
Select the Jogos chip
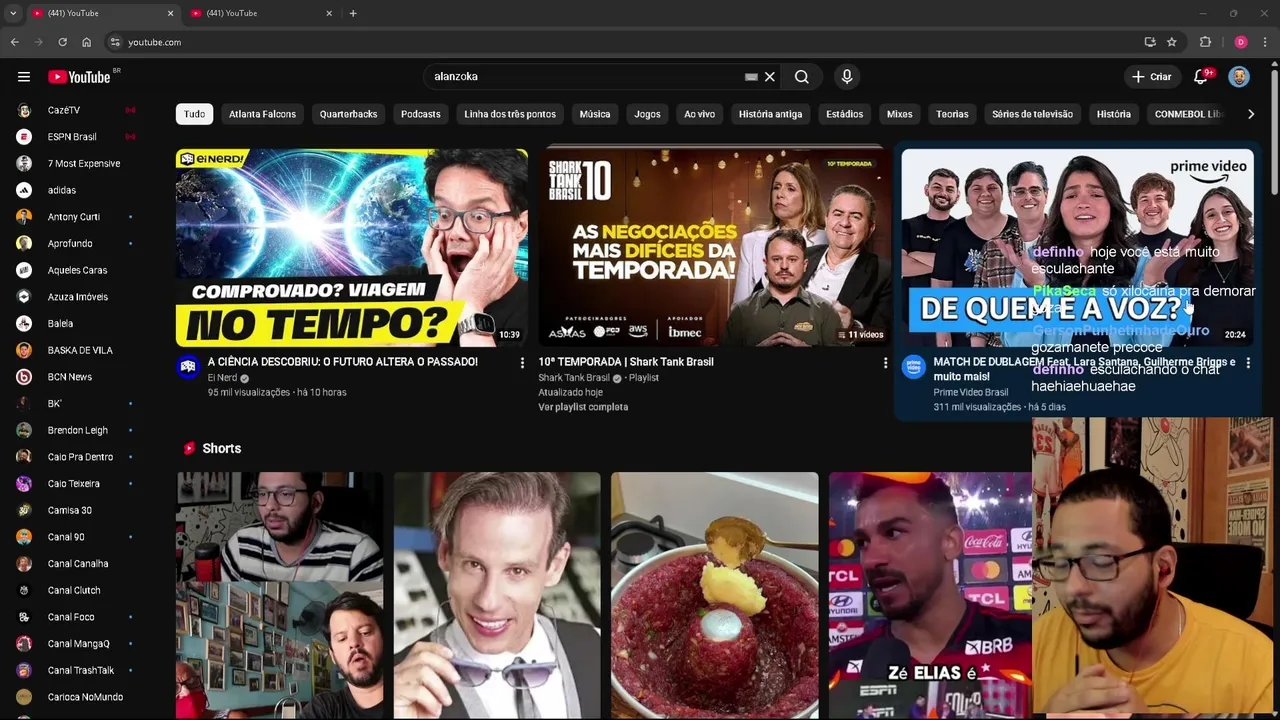click(647, 114)
